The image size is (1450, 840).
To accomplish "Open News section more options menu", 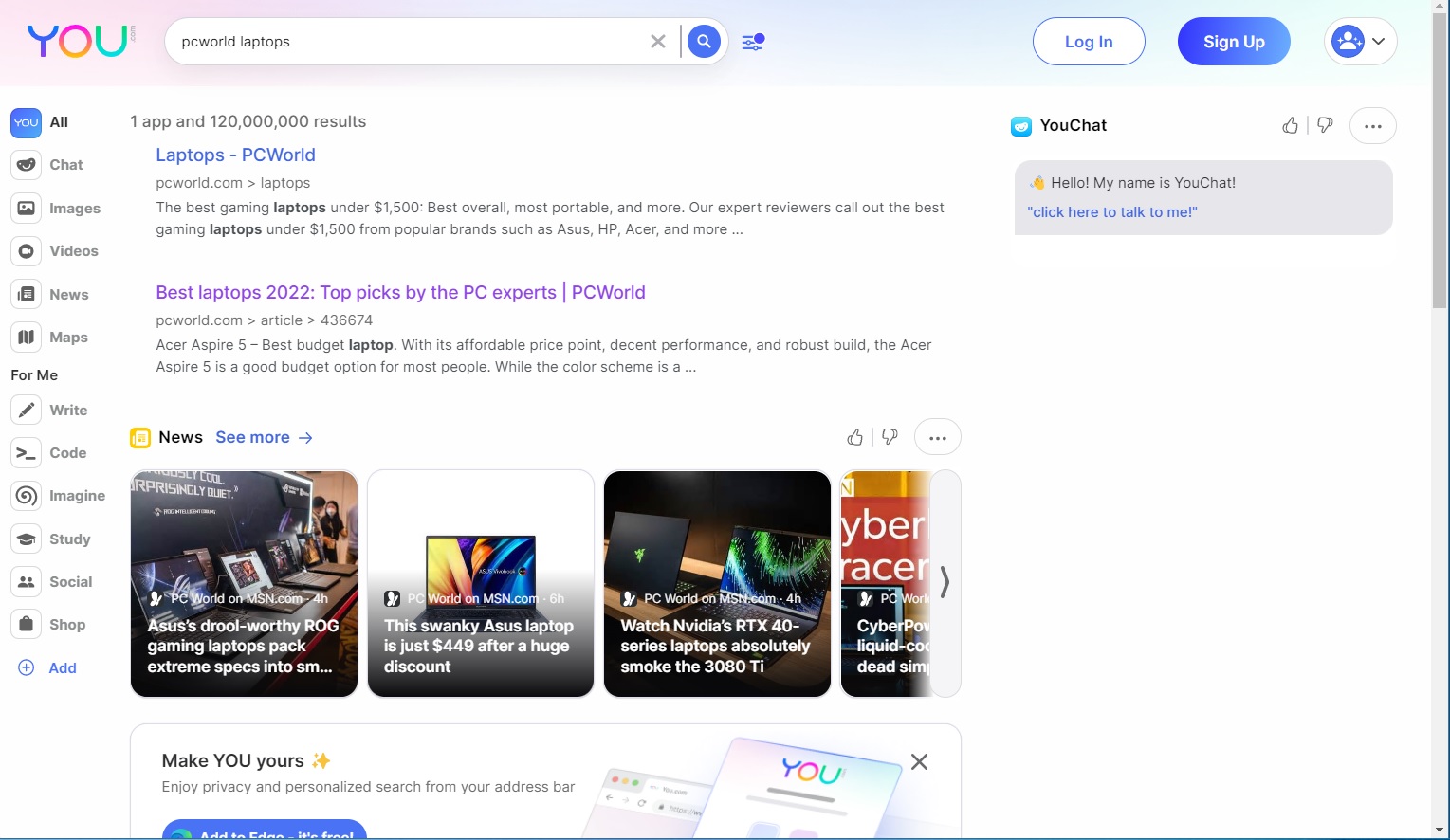I will point(938,438).
